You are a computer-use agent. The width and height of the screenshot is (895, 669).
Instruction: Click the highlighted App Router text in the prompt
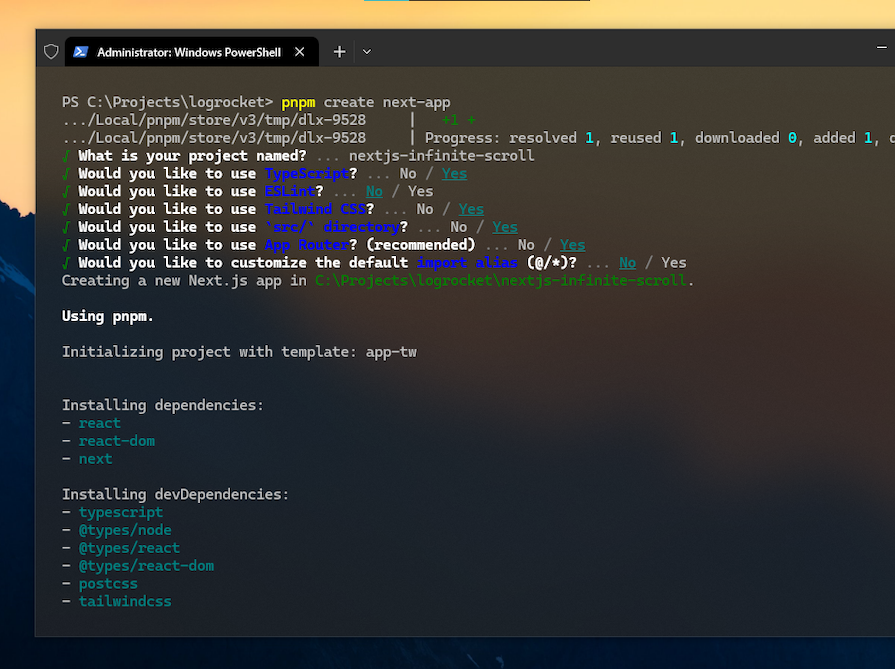pos(306,244)
